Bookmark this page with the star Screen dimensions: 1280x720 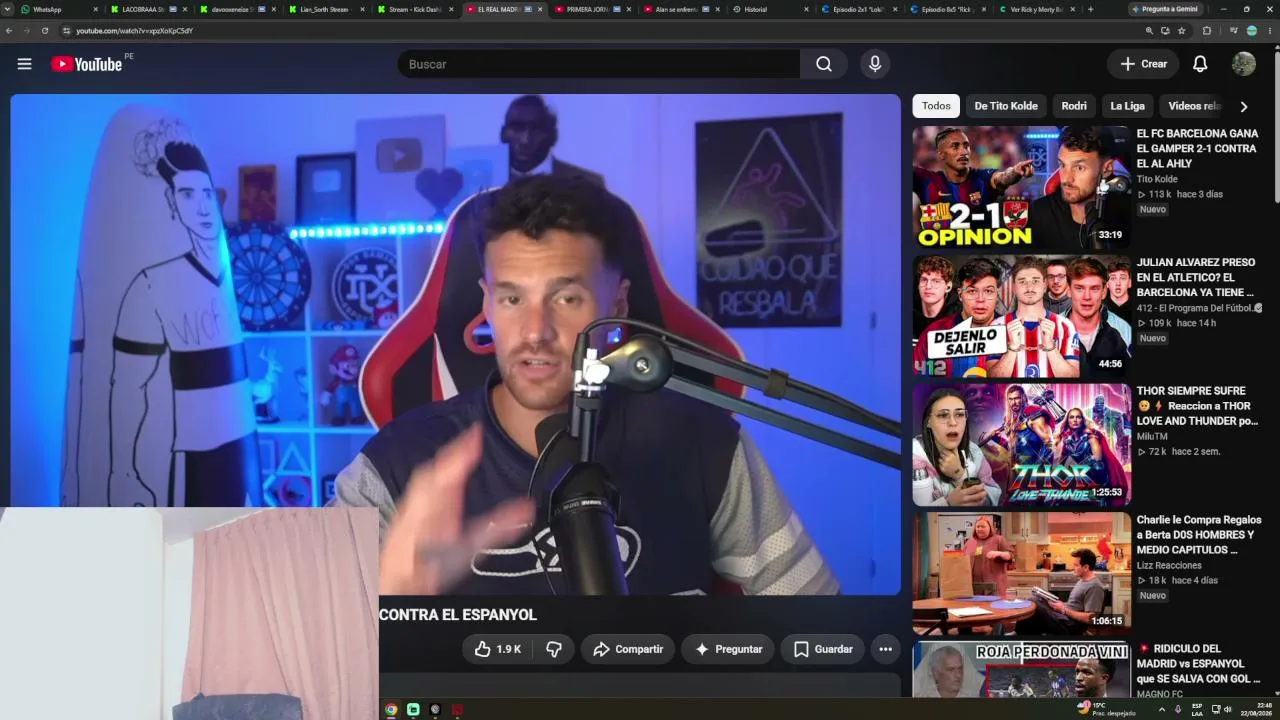click(x=1182, y=31)
